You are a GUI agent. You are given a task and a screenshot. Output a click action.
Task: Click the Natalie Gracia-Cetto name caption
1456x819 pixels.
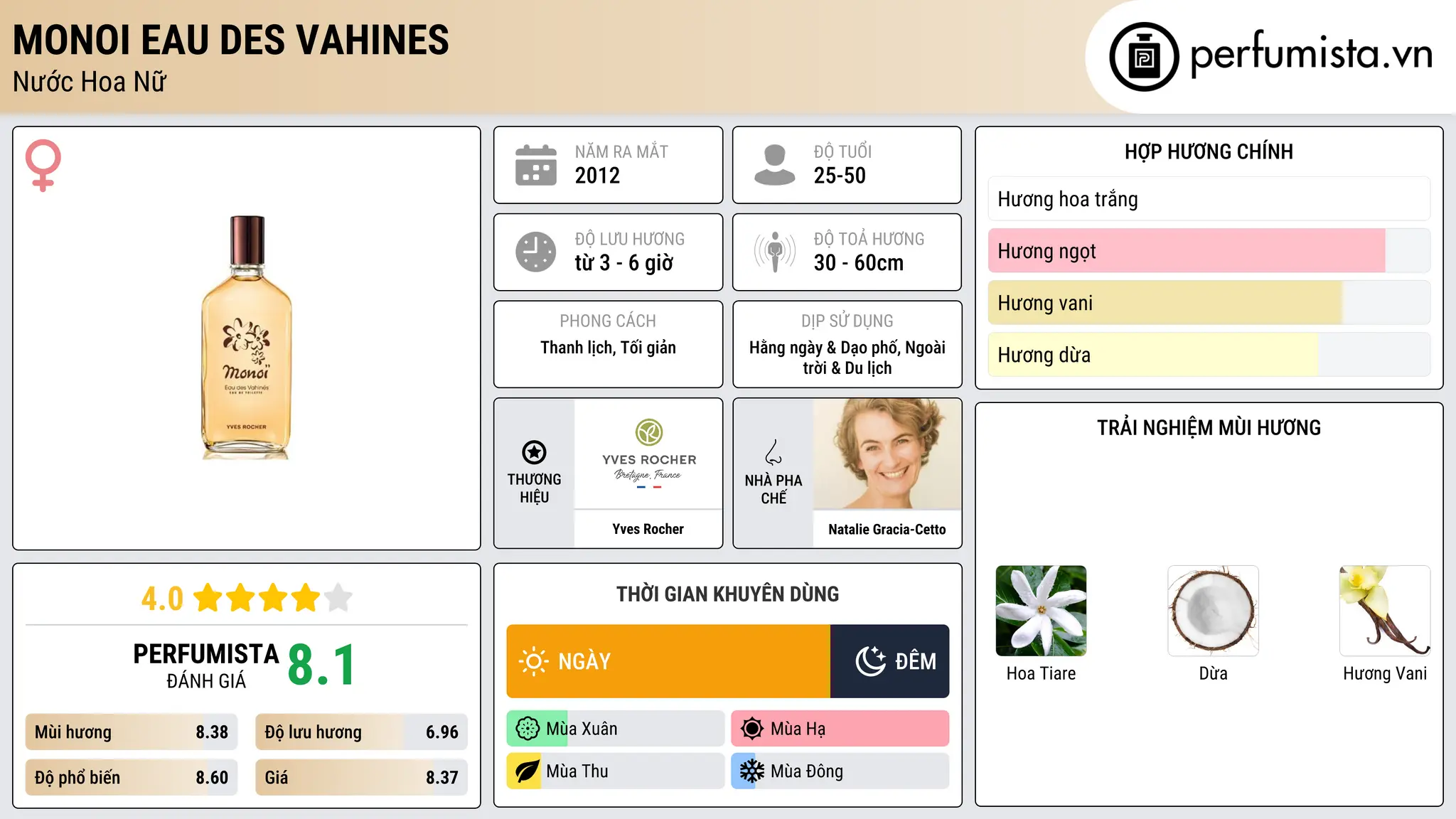[x=887, y=530]
